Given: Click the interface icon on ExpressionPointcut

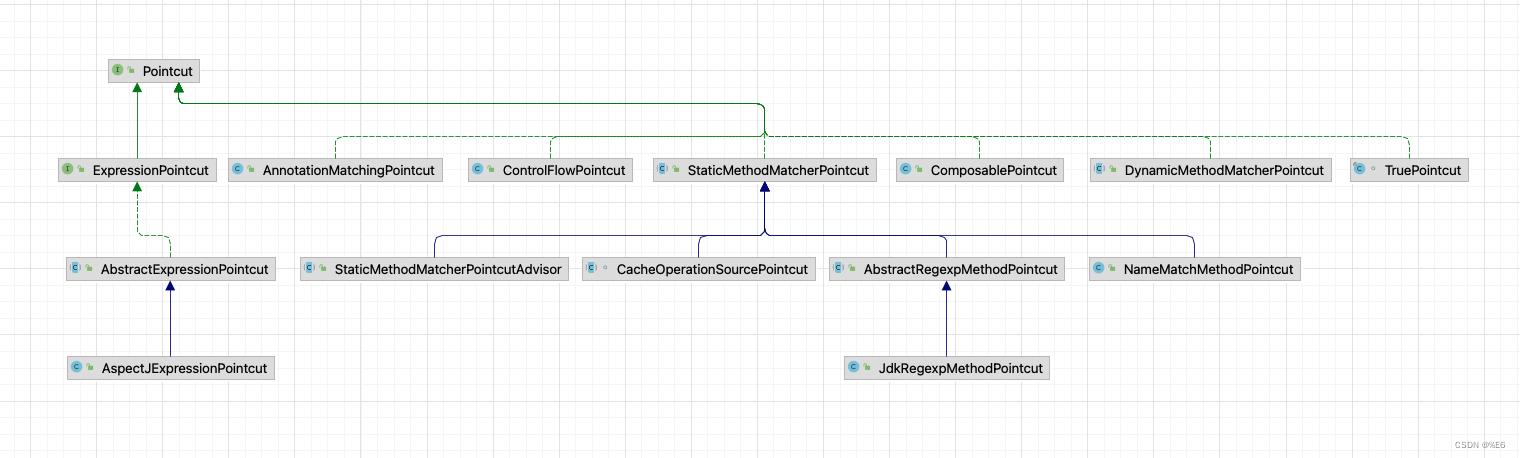Looking at the screenshot, I should tap(68, 170).
